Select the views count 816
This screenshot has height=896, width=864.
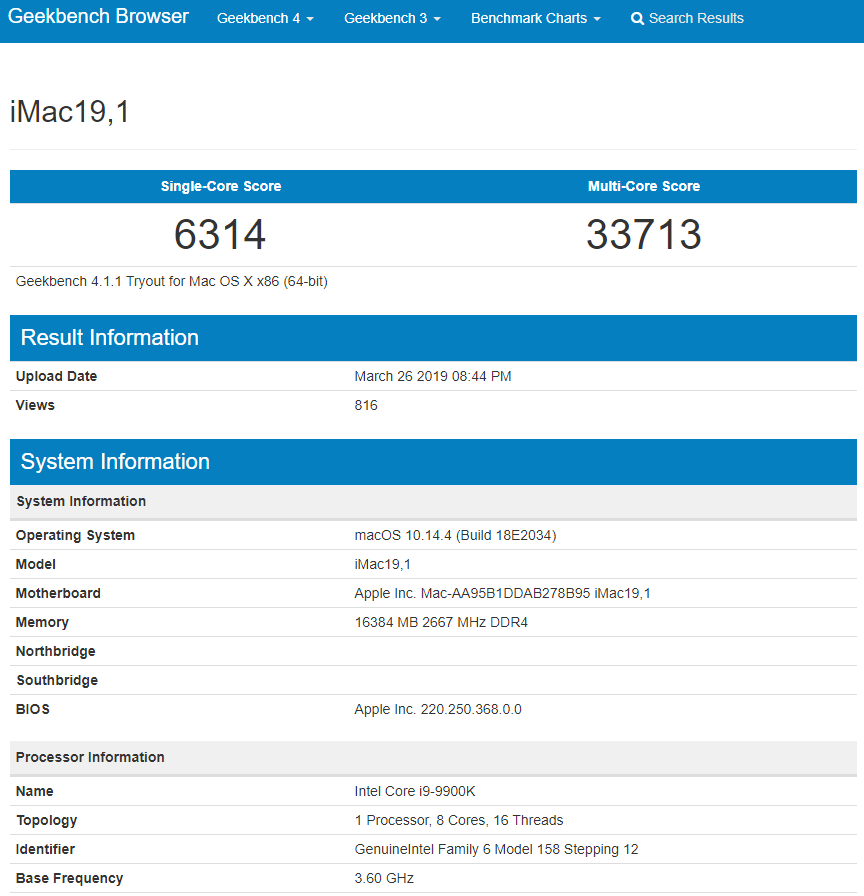pyautogui.click(x=366, y=406)
